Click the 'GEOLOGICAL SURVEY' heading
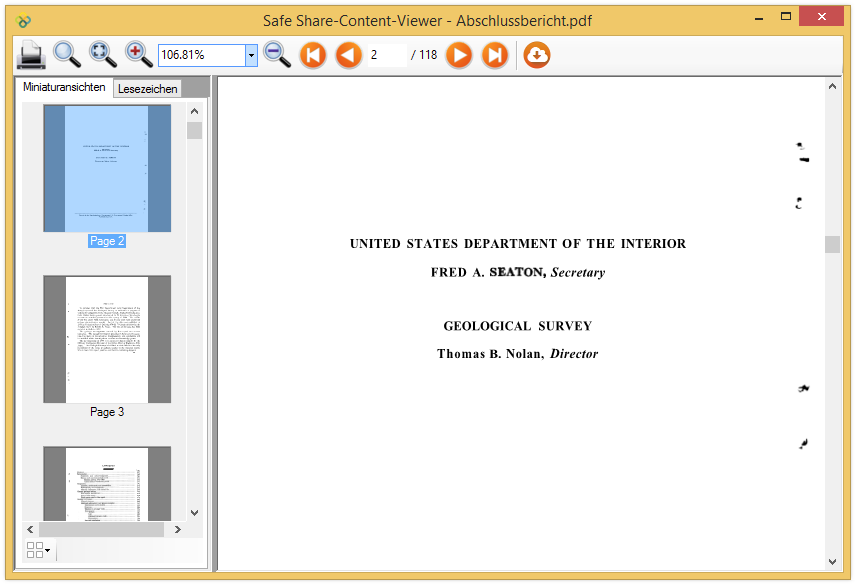Viewport: 855px width, 585px height. 518,326
